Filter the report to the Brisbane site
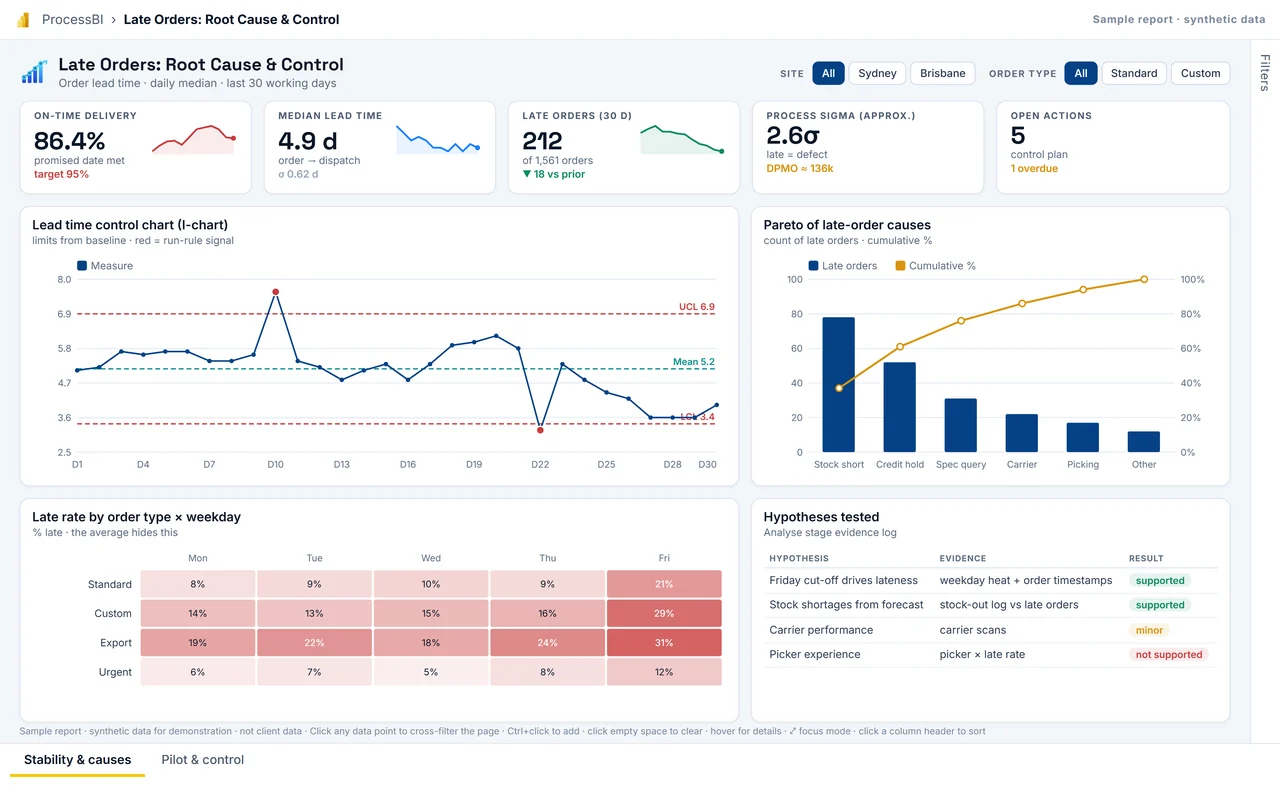The width and height of the screenshot is (1280, 800). tap(943, 73)
